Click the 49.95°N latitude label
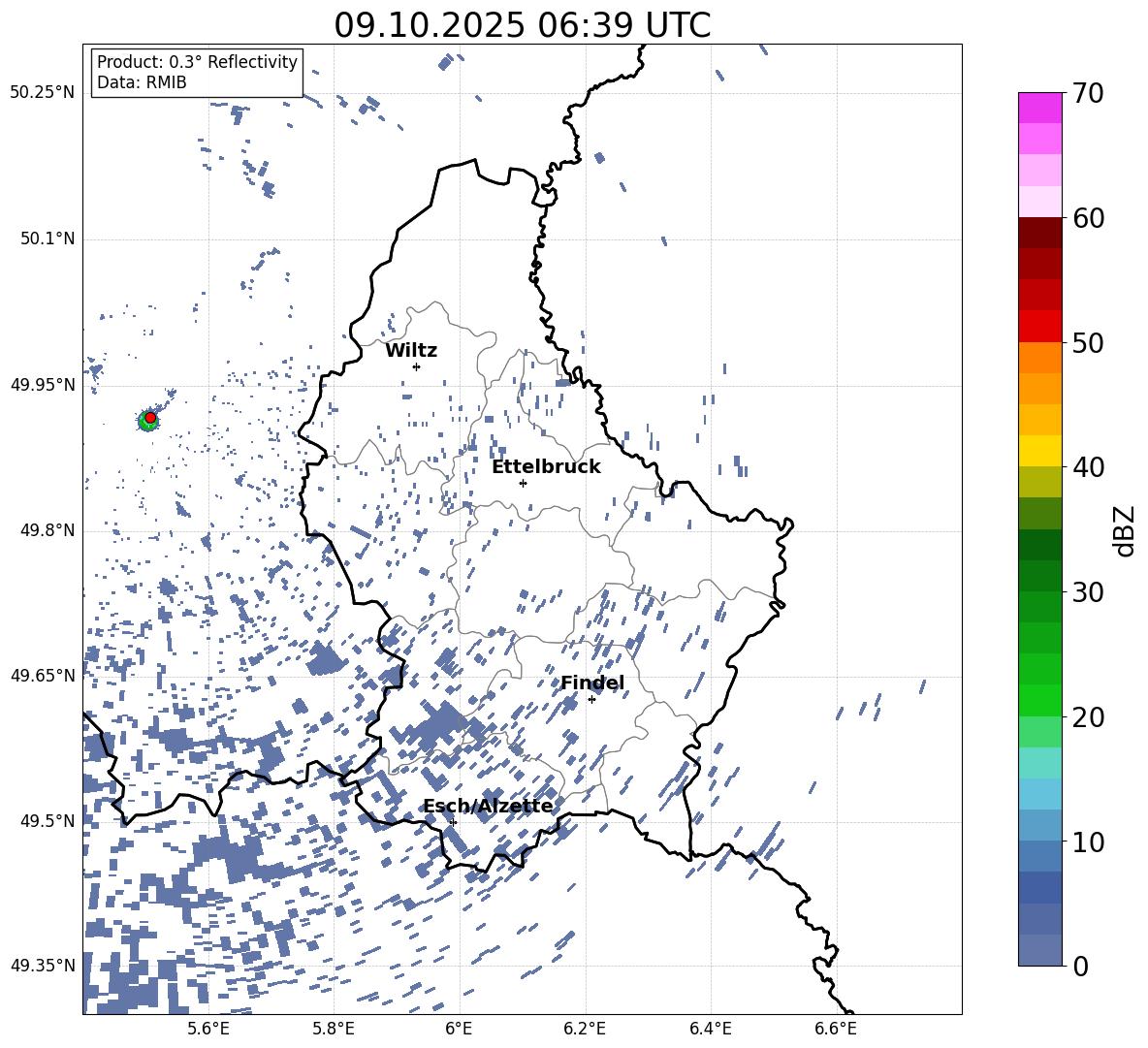The width and height of the screenshot is (1148, 1048). [x=42, y=384]
